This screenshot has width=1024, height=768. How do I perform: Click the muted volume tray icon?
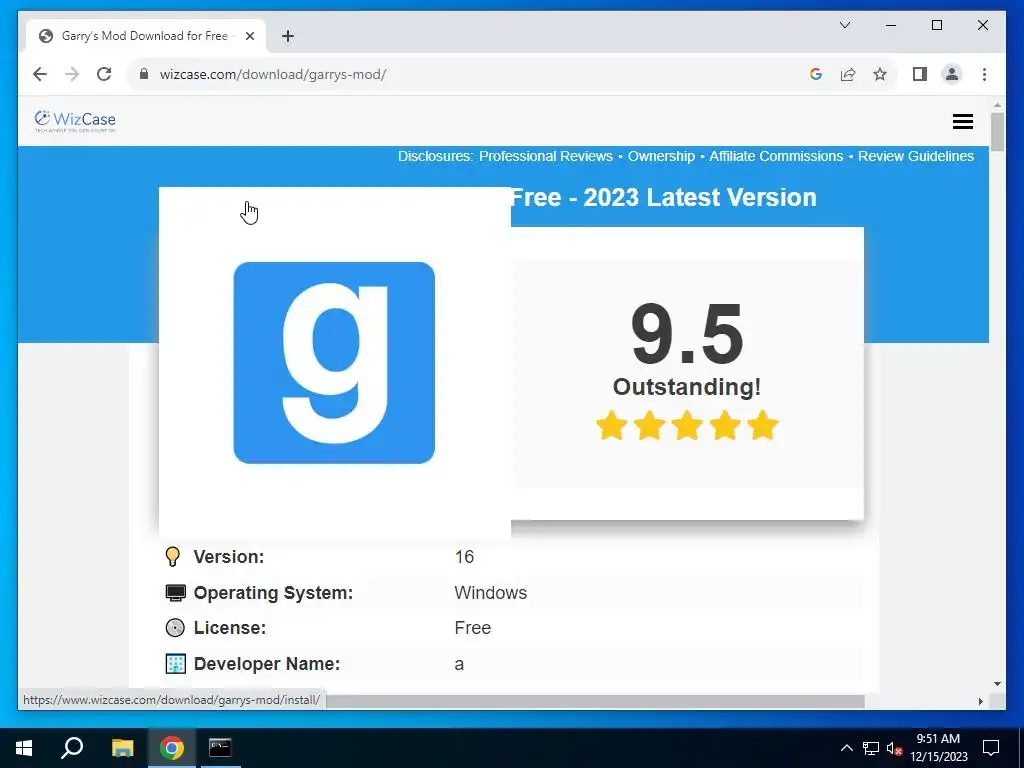point(894,748)
